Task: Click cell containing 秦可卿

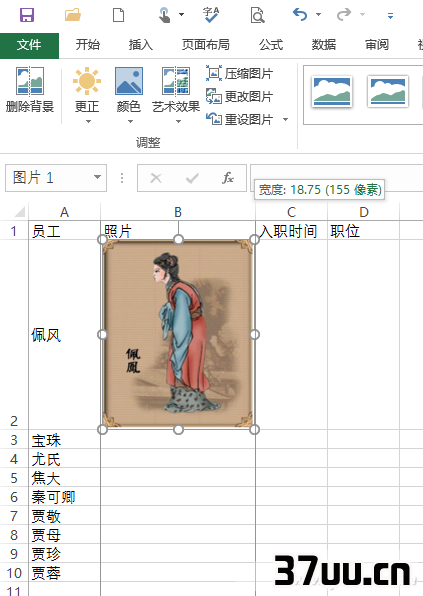Action: coord(64,497)
